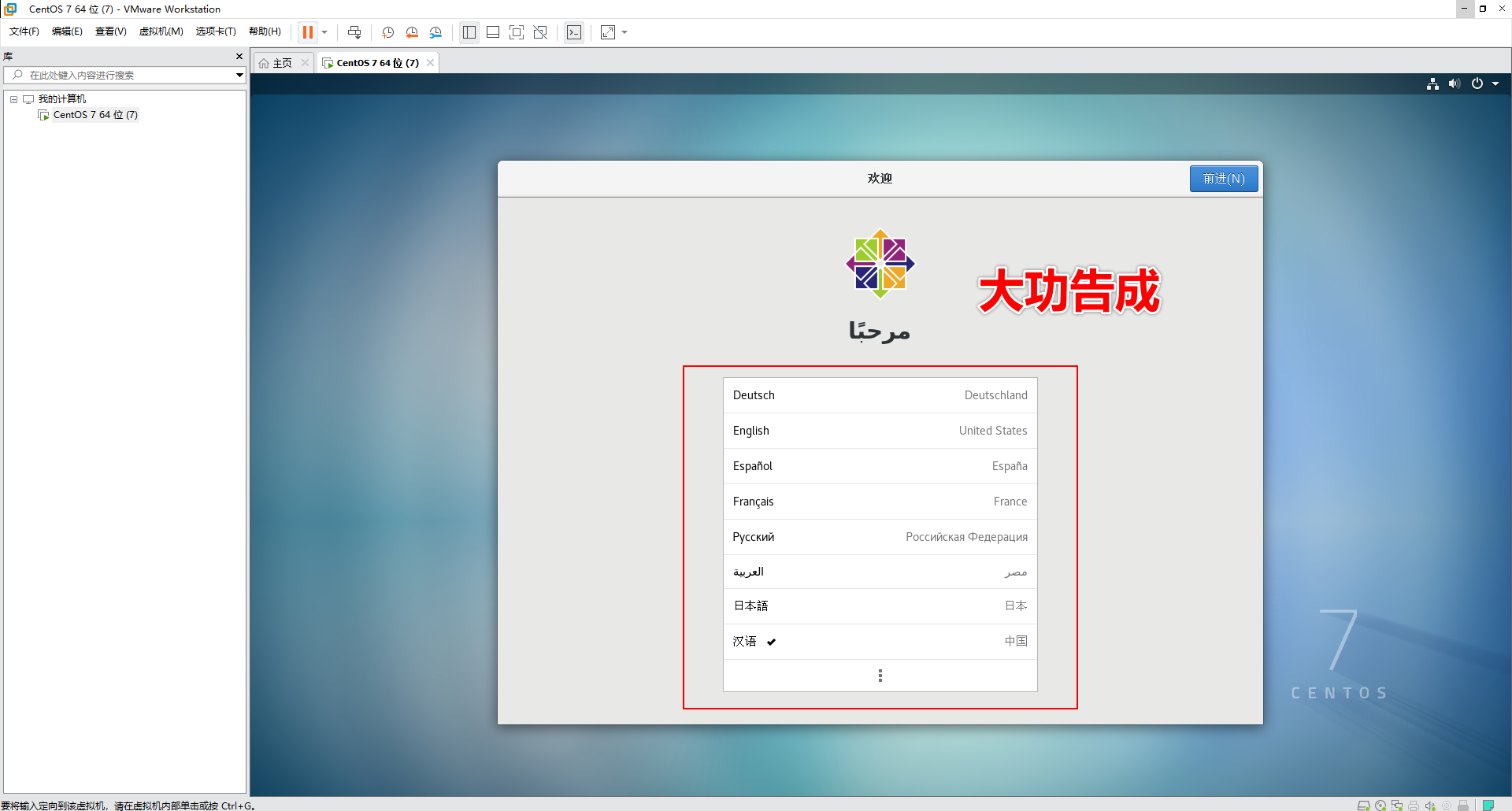Click the Send Ctrl+Alt+Del toolbar icon

[354, 32]
